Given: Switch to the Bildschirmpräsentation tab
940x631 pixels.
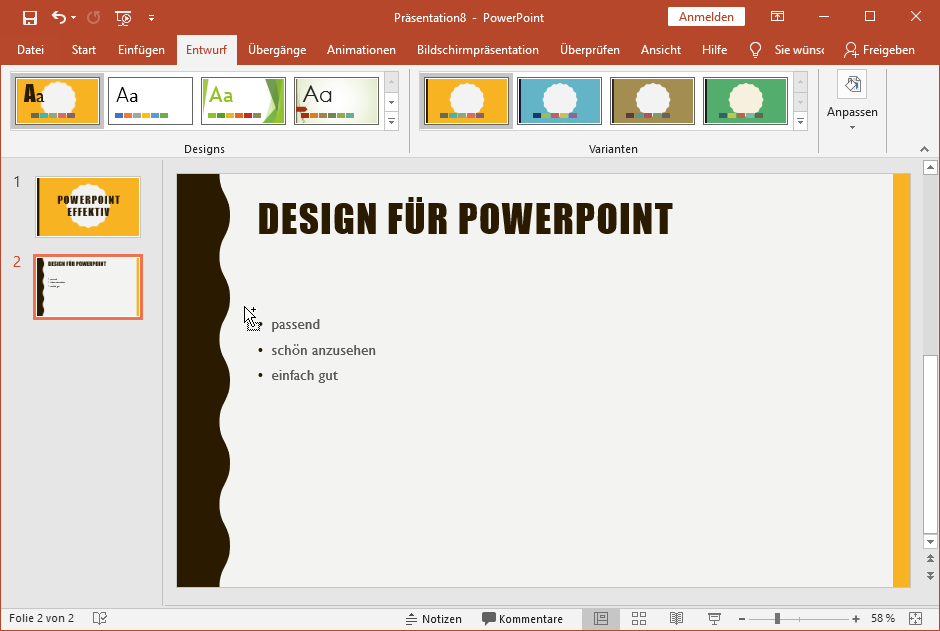Looking at the screenshot, I should [x=478, y=50].
